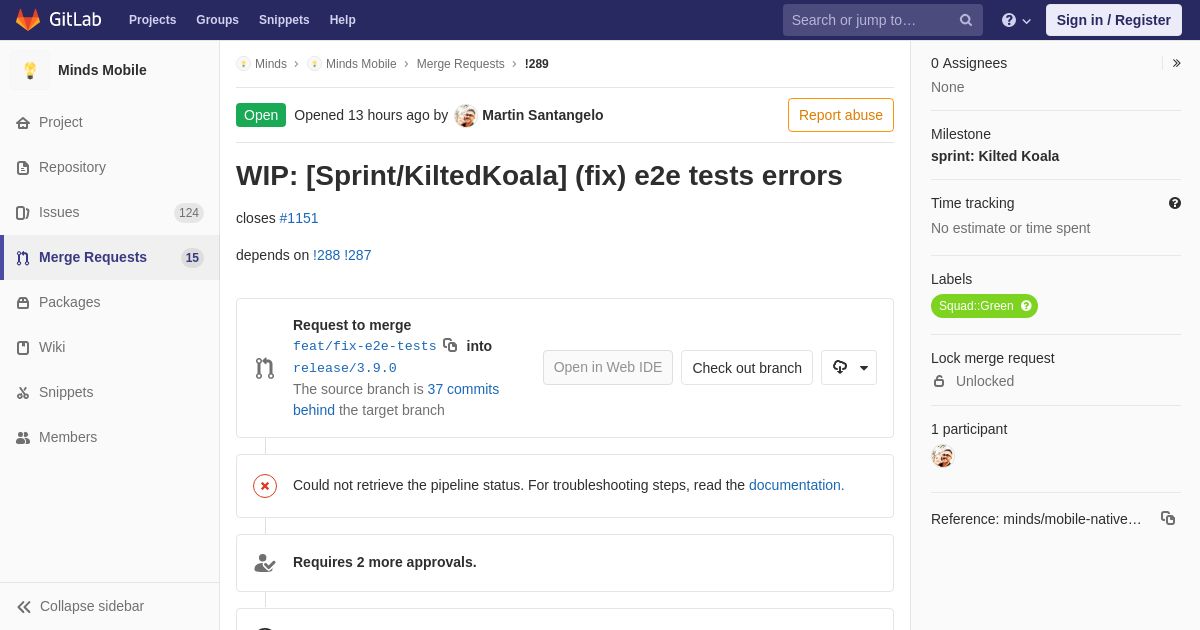Click Martin Santangelo's avatar next to the author name

pos(466,116)
